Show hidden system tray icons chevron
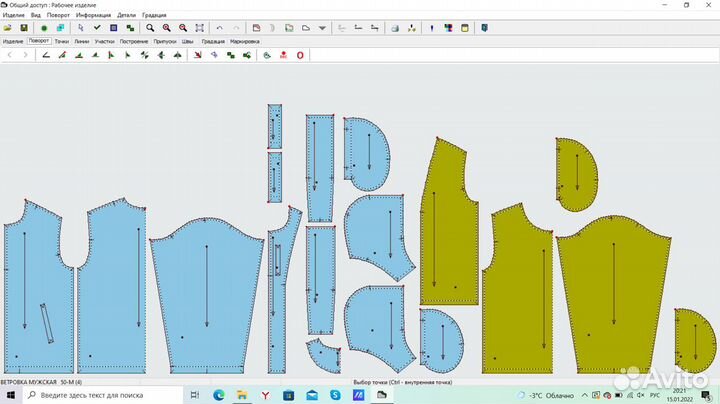Screen dimensions: 720x404 [x=585, y=395]
